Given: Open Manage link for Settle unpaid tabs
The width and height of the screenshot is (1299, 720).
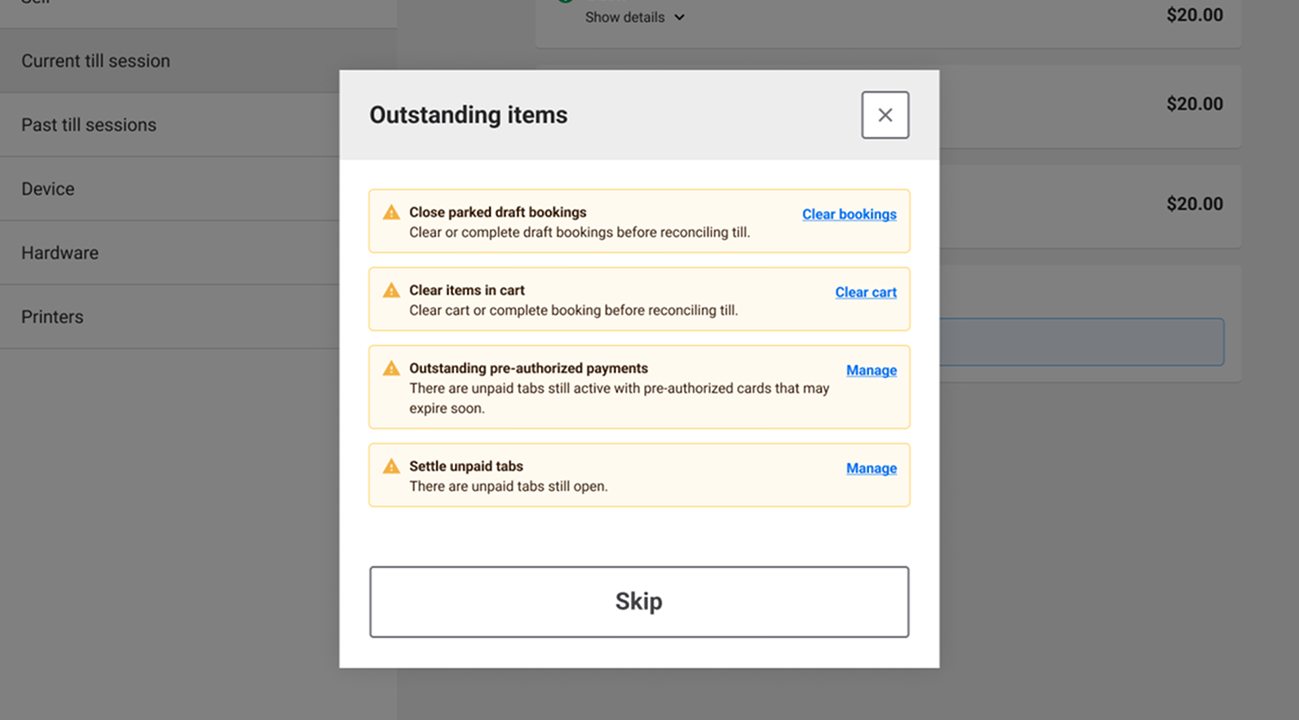Looking at the screenshot, I should (871, 468).
